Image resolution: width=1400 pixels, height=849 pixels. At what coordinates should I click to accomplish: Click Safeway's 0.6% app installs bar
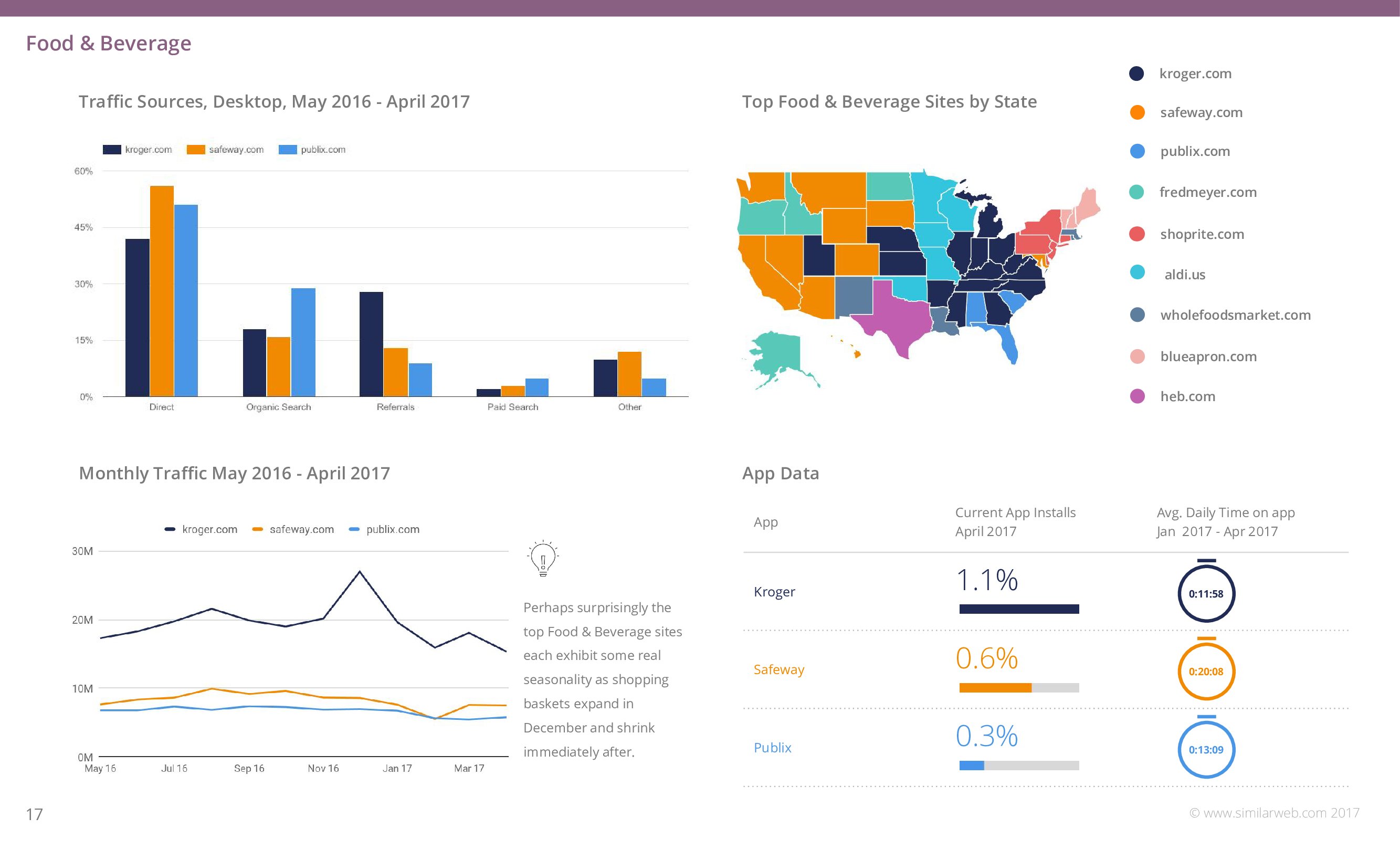[x=995, y=688]
